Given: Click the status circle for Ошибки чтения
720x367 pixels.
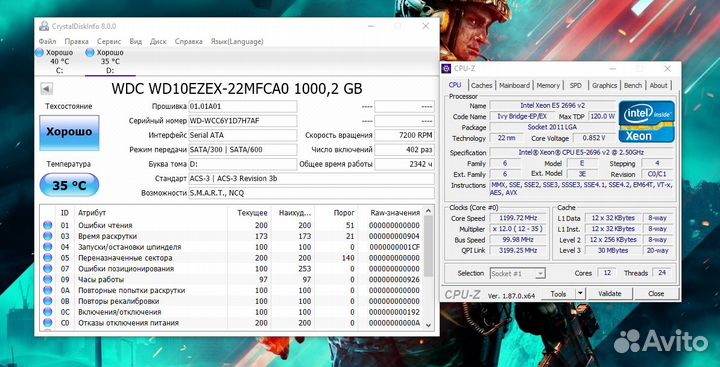Looking at the screenshot, I should pyautogui.click(x=47, y=225).
